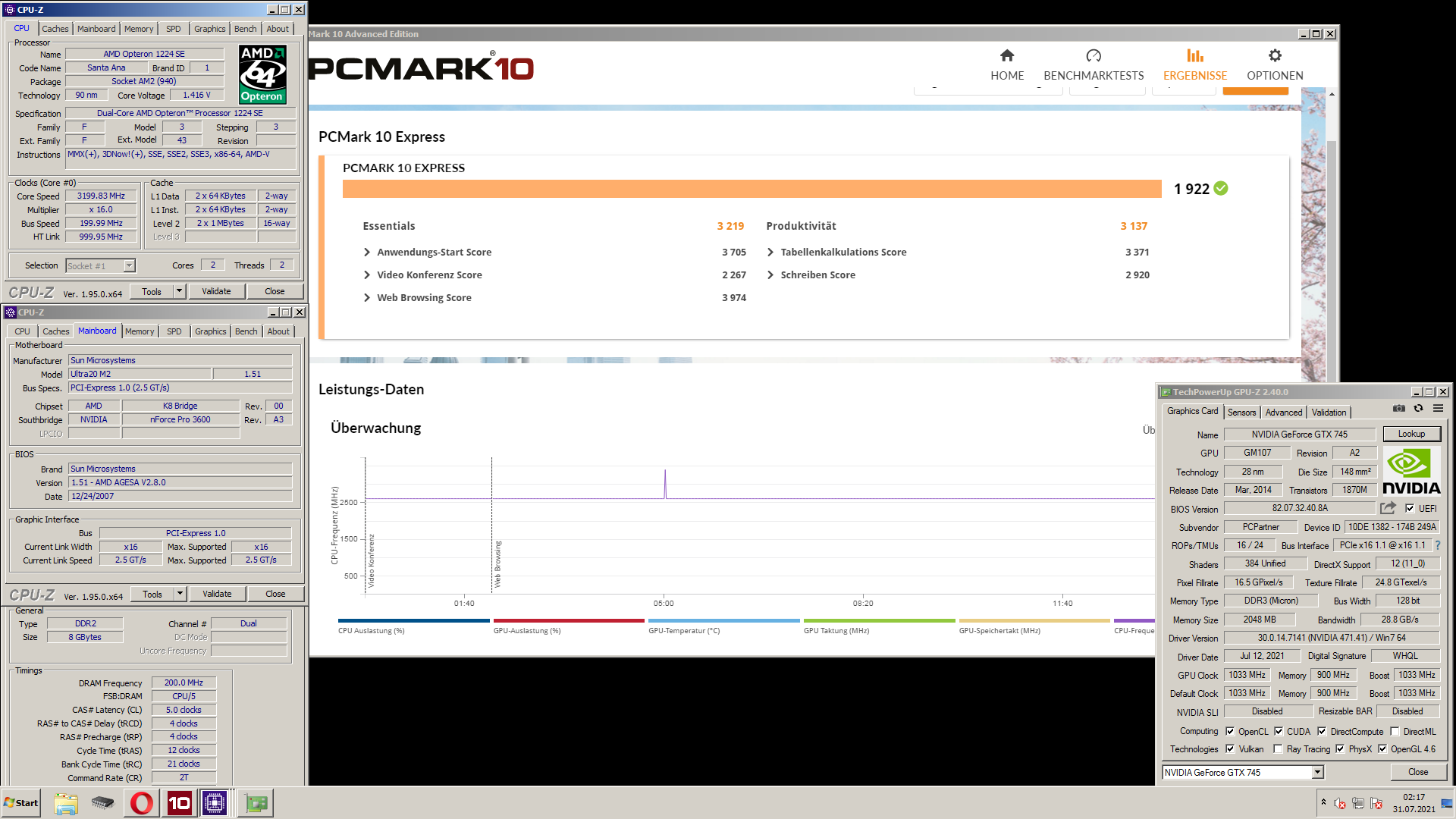
Task: Open SPD tab in second CPU-Z window
Action: click(174, 331)
